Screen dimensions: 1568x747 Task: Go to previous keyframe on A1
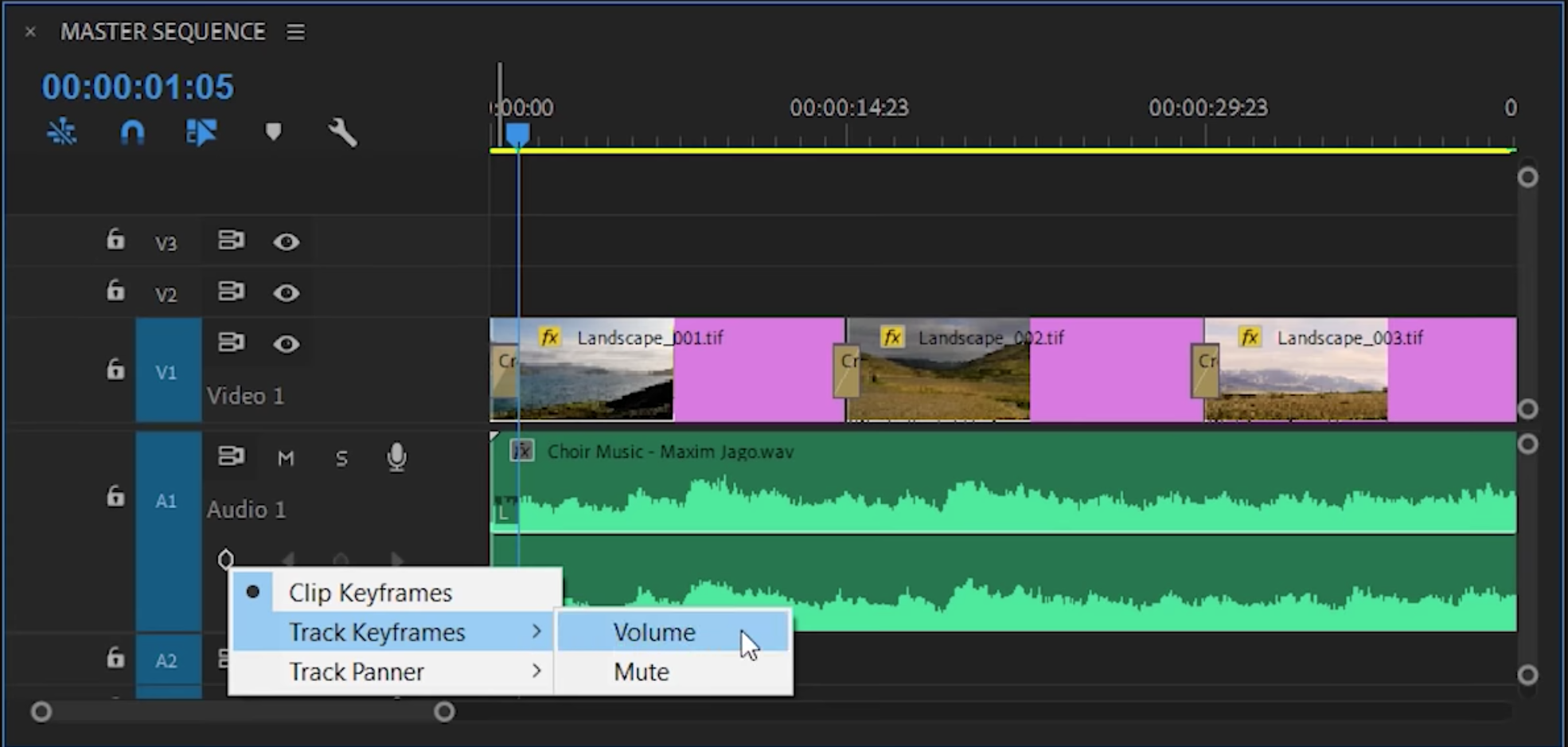click(288, 559)
